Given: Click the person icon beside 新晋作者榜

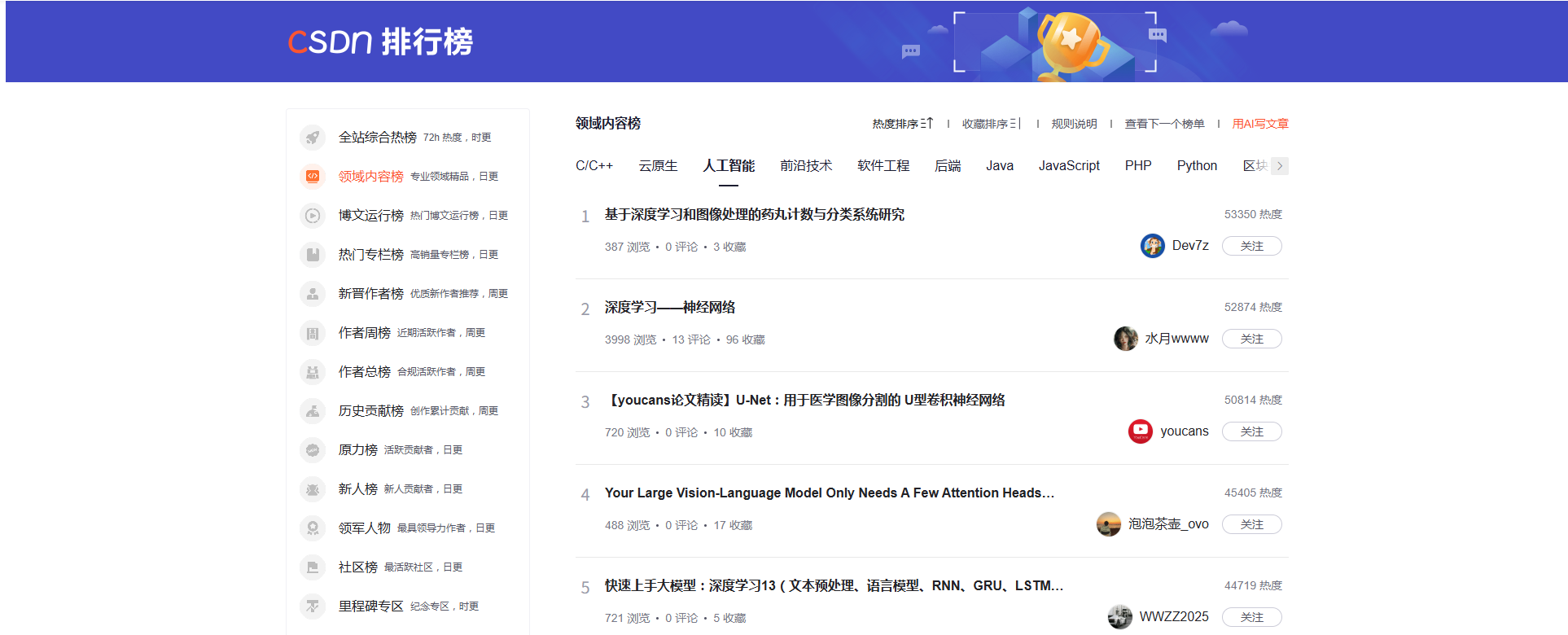Looking at the screenshot, I should (313, 294).
